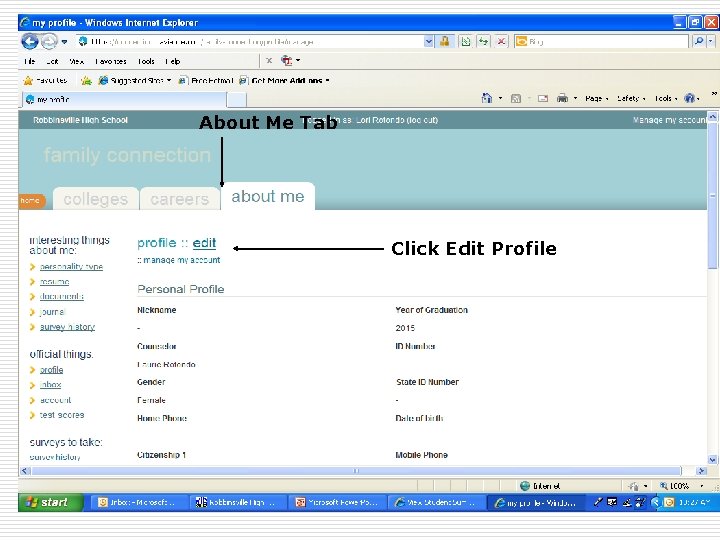The height and width of the screenshot is (540, 720).
Task: Click the Windows start button
Action: click(51, 502)
